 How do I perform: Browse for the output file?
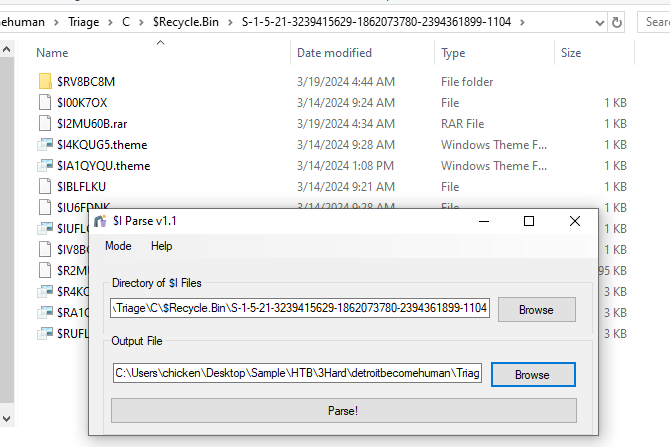pos(532,375)
